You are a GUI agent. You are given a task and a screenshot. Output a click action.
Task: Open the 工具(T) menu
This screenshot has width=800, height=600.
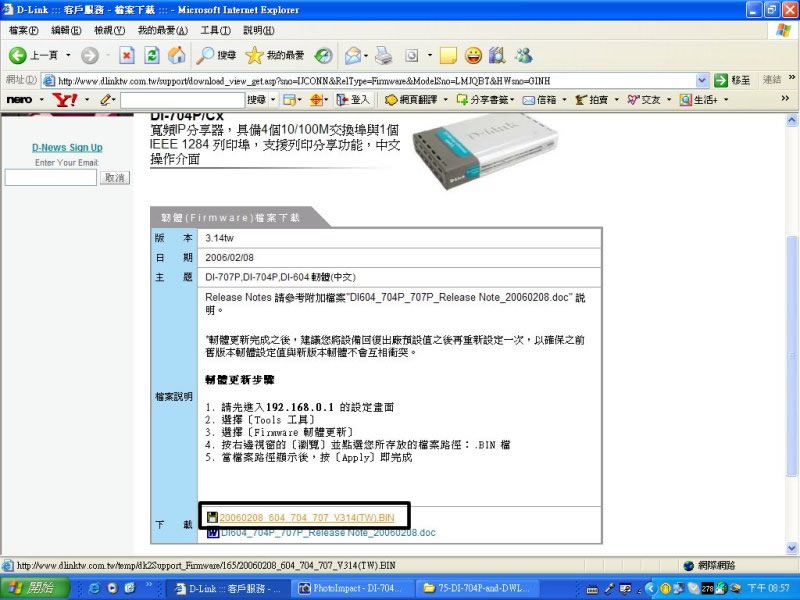click(x=215, y=30)
